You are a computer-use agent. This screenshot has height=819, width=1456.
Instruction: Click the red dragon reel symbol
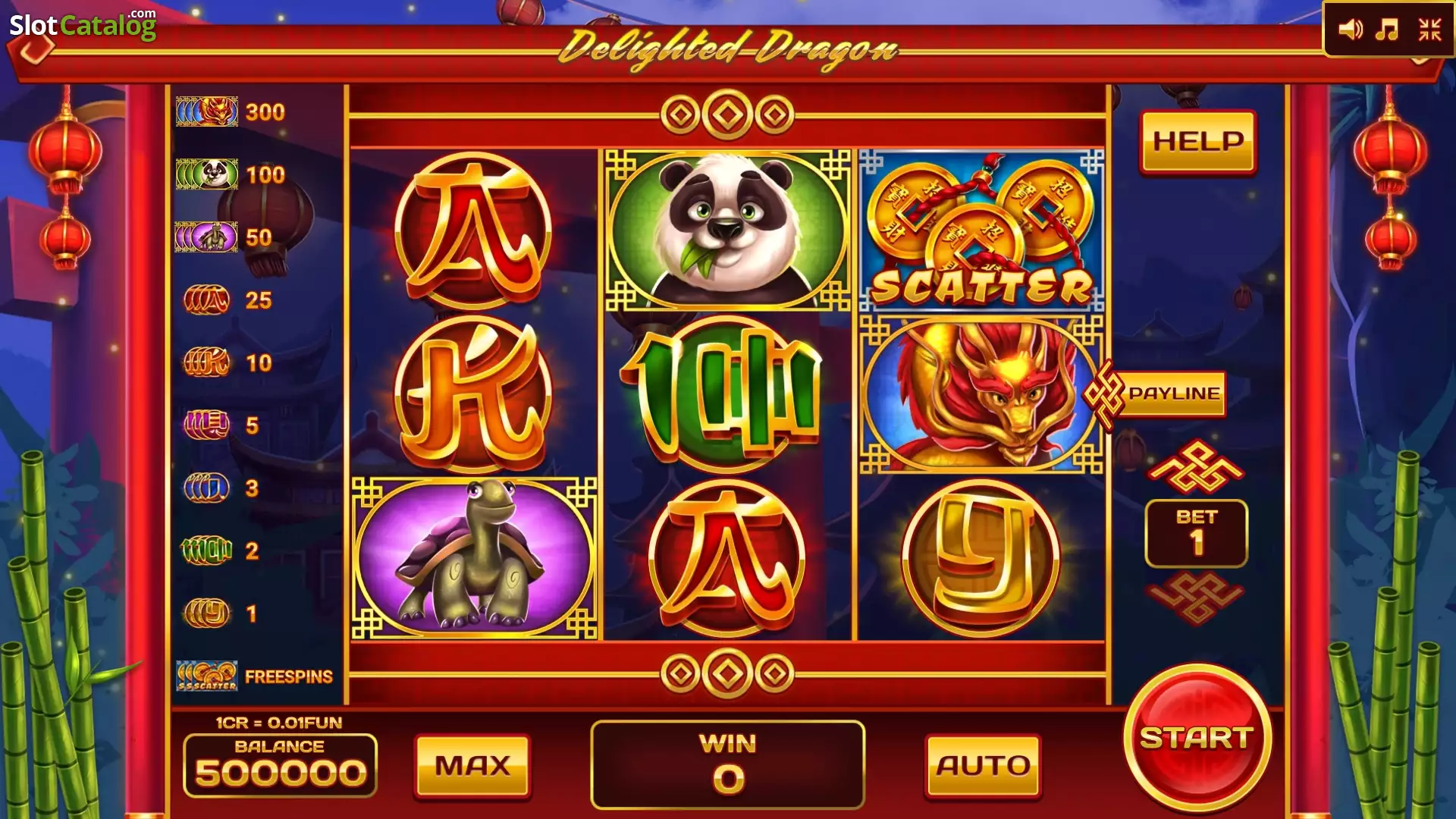pos(981,394)
